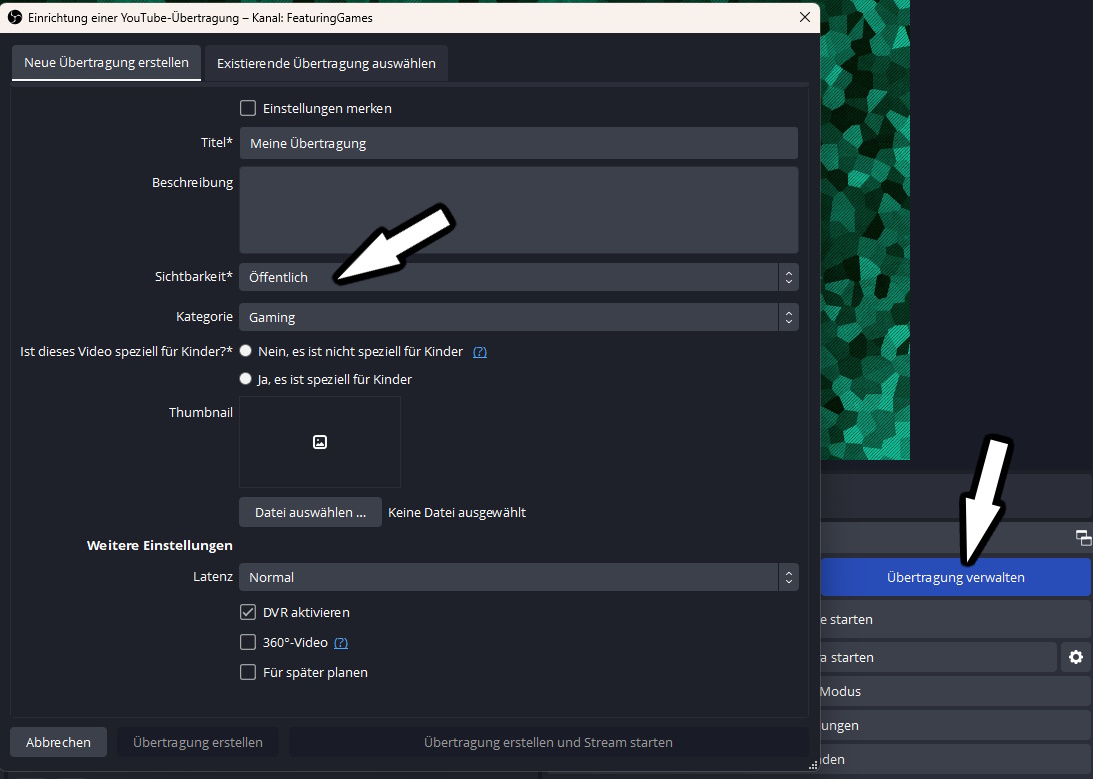
Task: Click the thumbnail image placeholder icon
Action: point(320,442)
